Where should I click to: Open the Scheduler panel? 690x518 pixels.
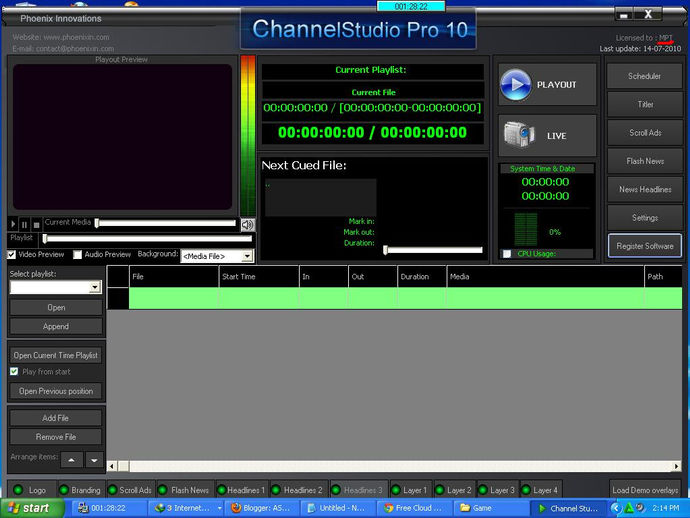tap(644, 76)
